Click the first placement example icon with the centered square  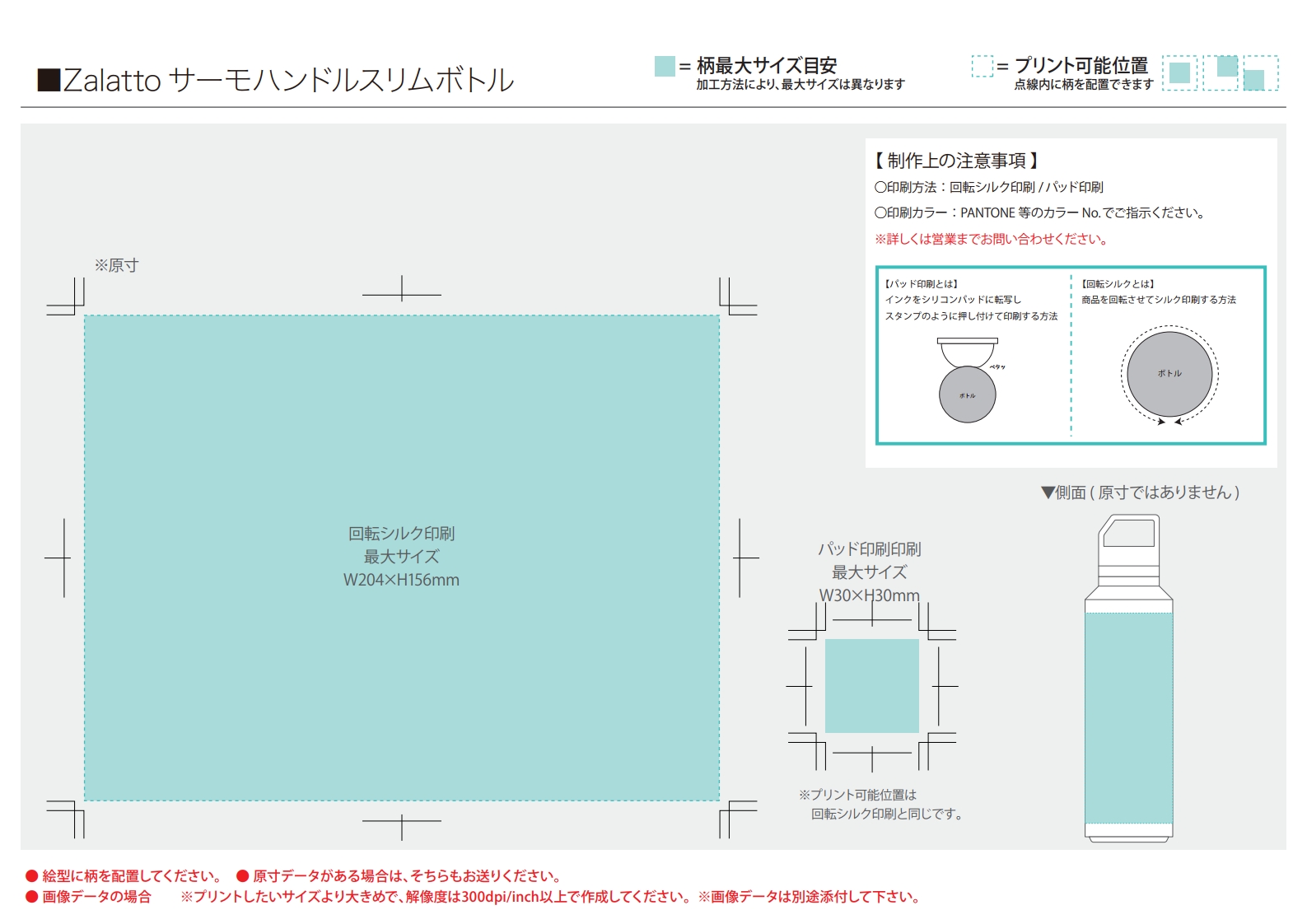point(1179,72)
